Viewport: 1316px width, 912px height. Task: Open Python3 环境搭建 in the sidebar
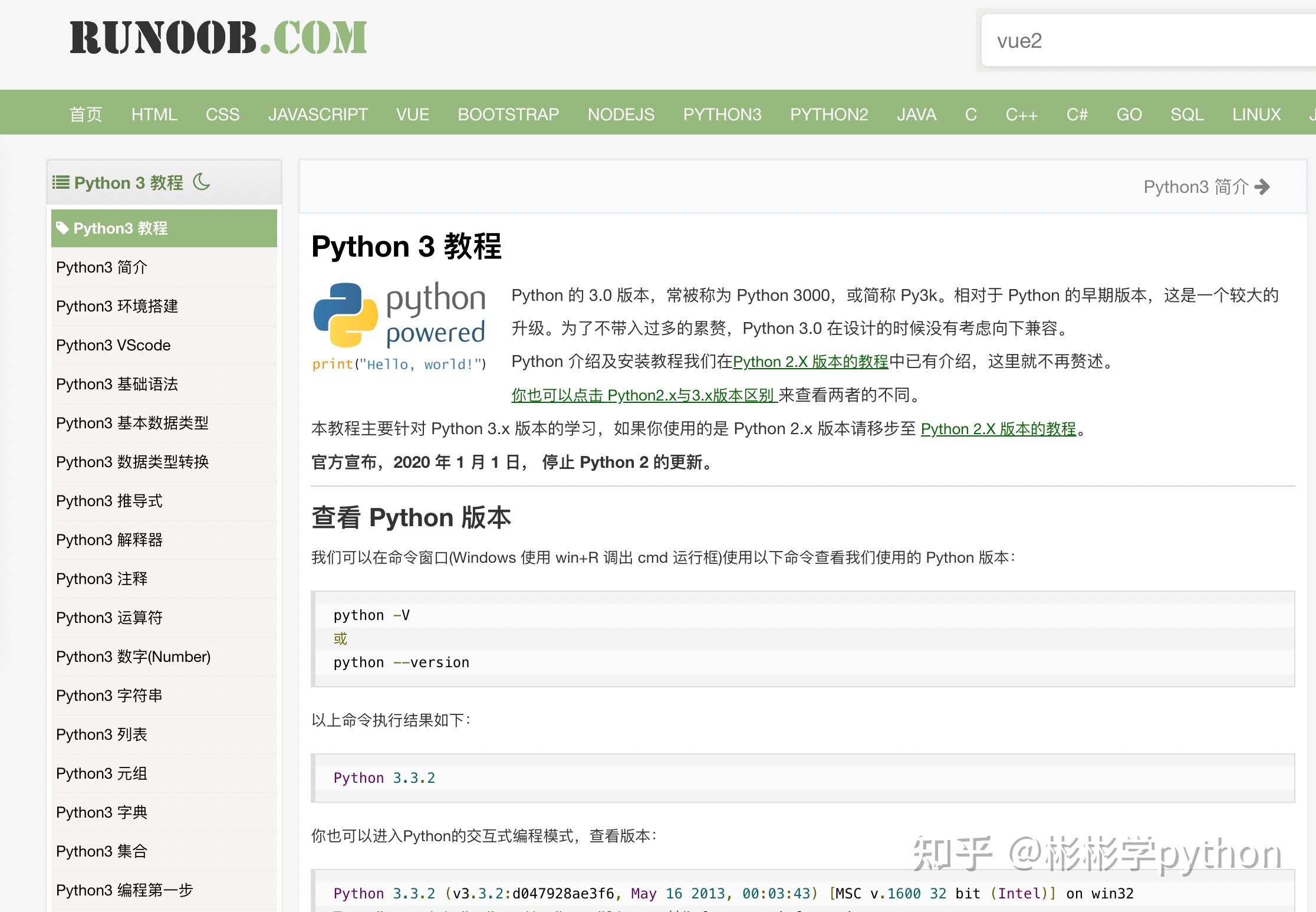(117, 306)
